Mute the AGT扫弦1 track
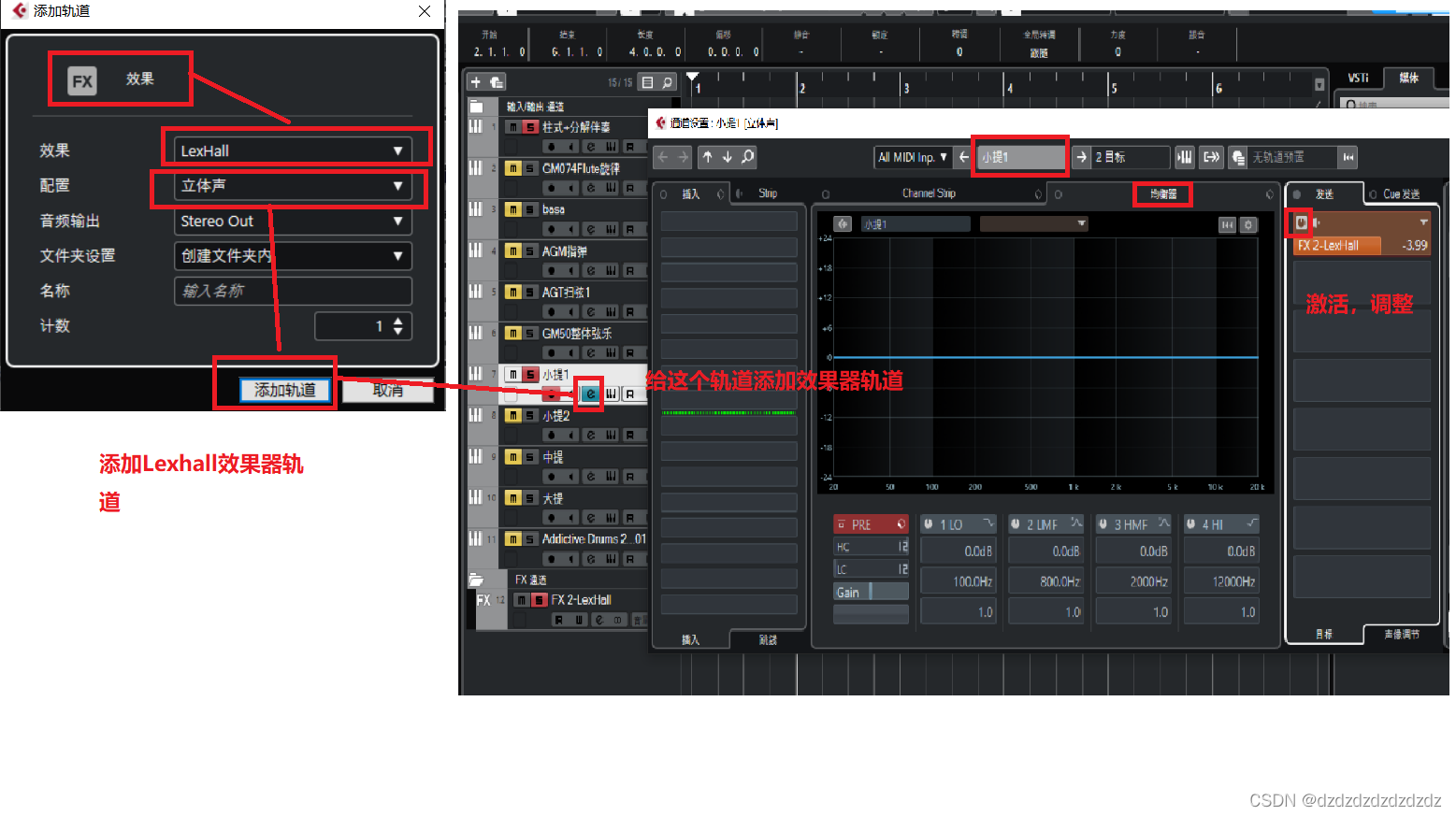 (512, 292)
